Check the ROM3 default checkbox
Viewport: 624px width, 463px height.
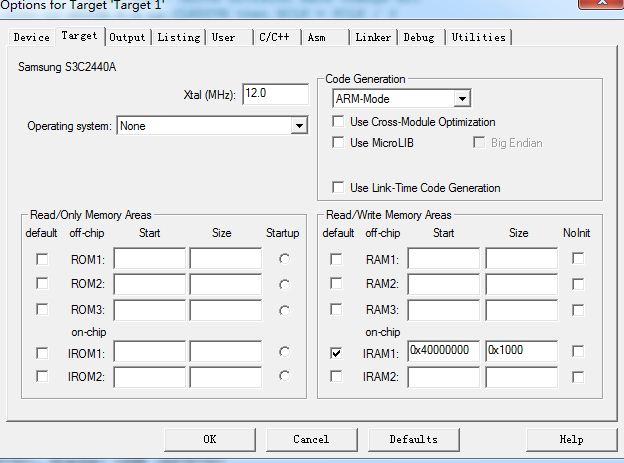pyautogui.click(x=42, y=309)
